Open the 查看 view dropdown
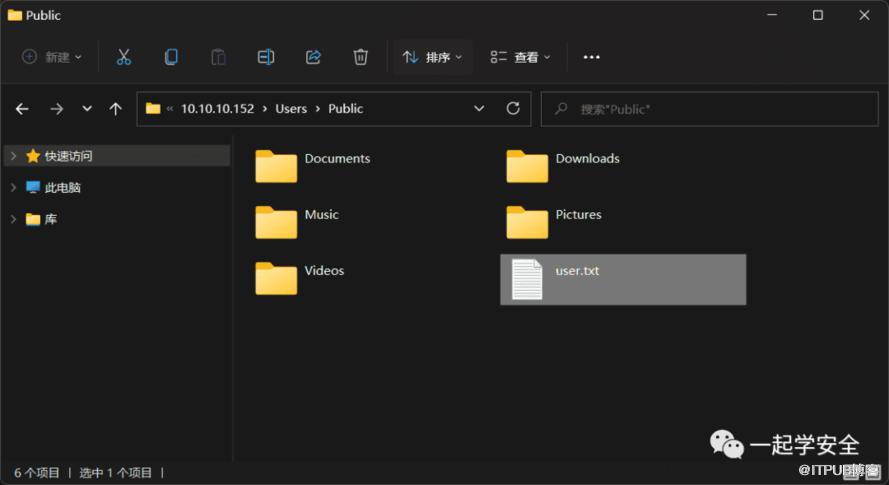 pyautogui.click(x=521, y=57)
